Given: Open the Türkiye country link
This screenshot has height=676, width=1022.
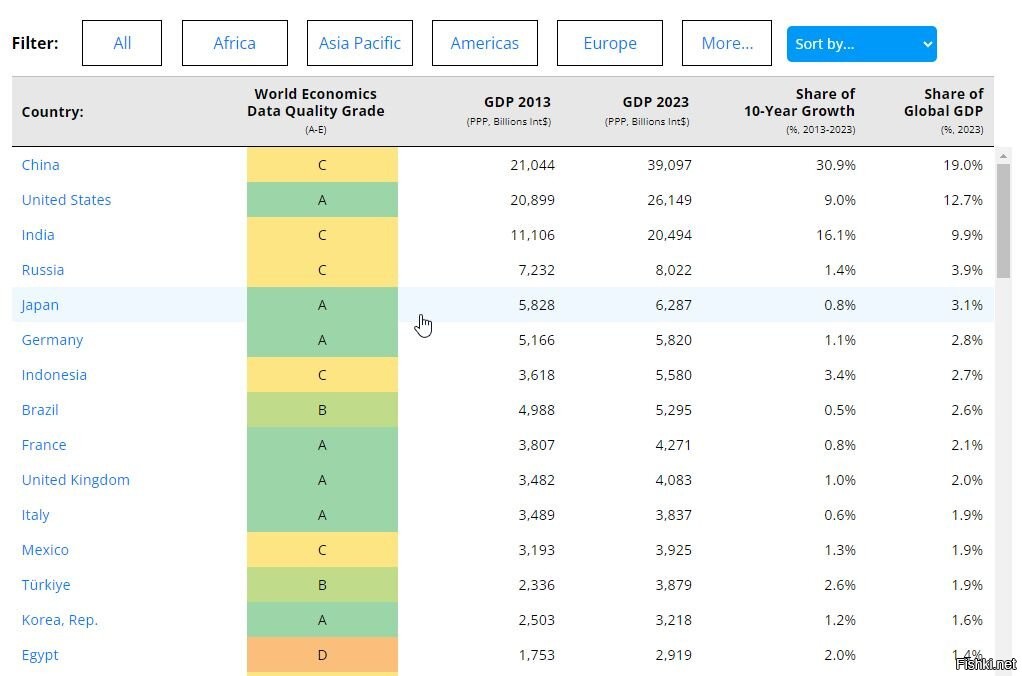Looking at the screenshot, I should pos(46,585).
